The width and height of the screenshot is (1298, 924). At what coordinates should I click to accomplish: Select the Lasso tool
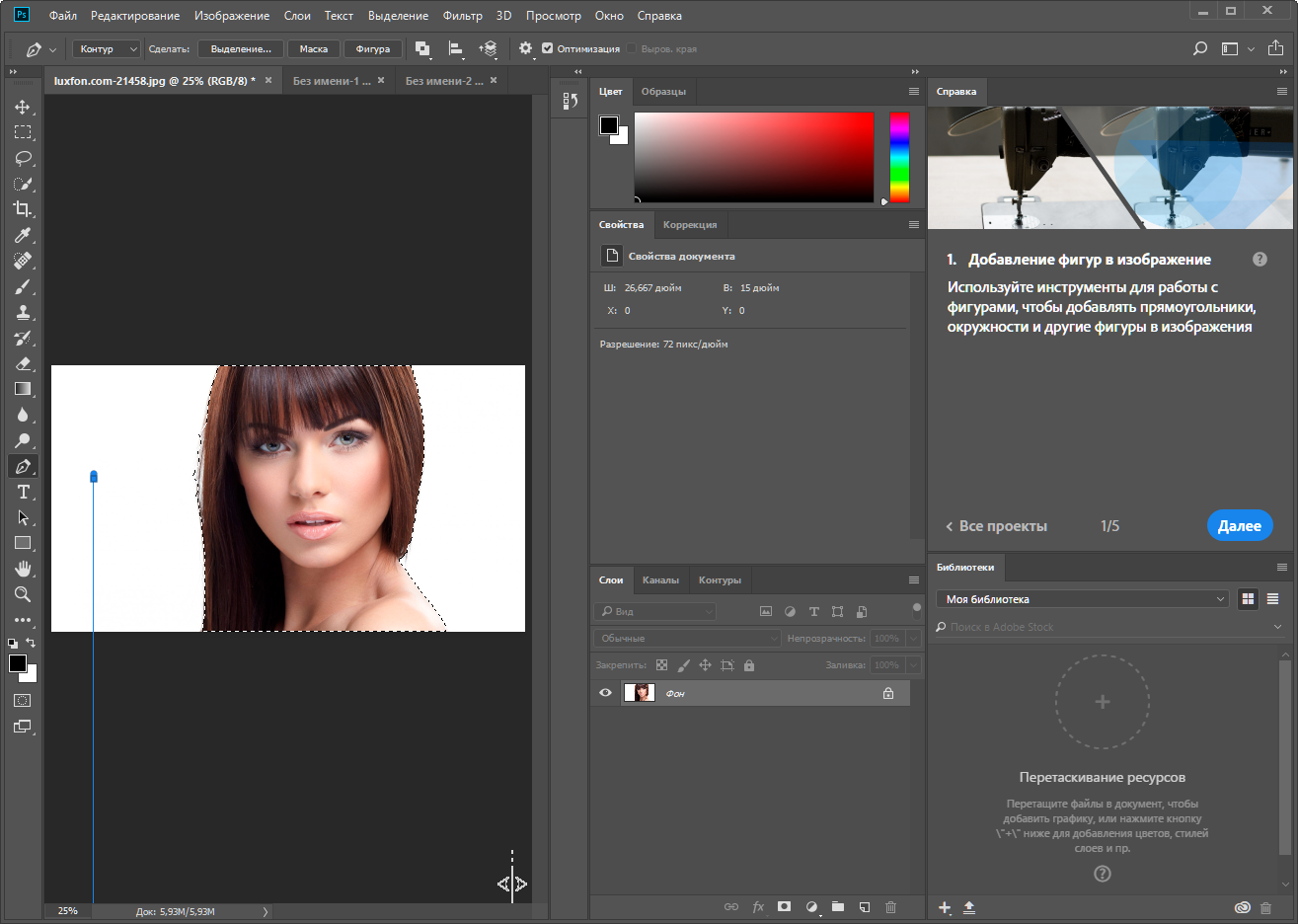(23, 158)
